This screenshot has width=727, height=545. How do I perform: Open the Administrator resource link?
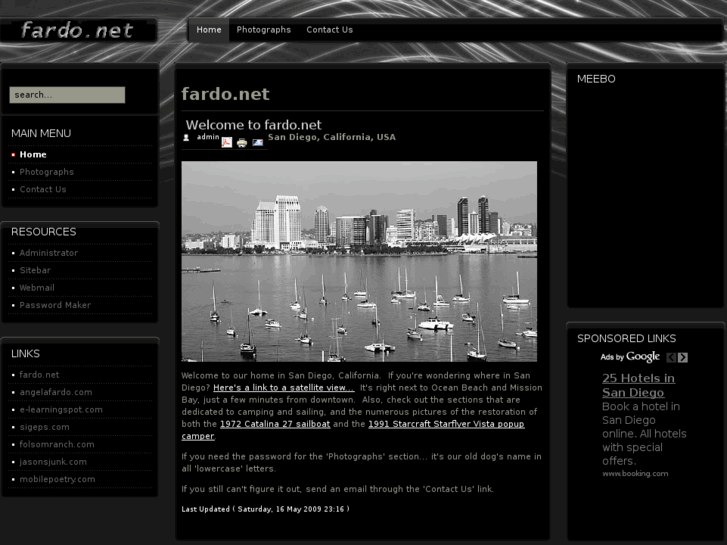[49, 253]
